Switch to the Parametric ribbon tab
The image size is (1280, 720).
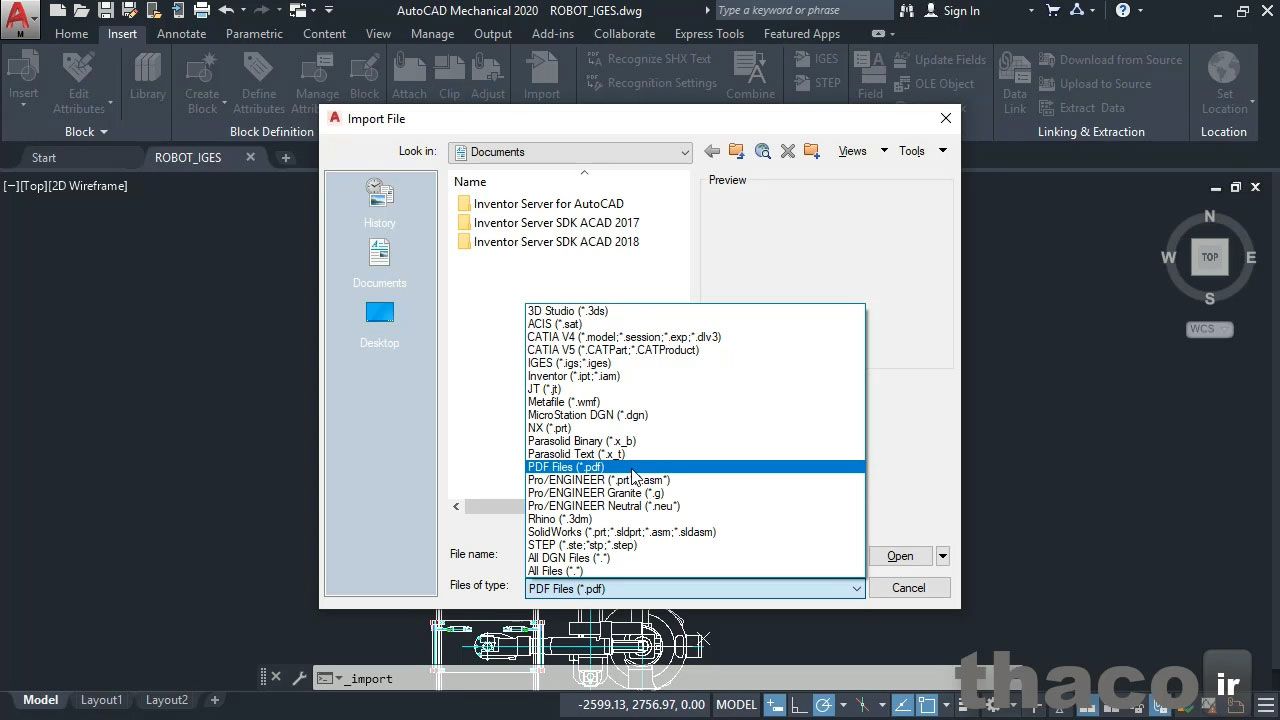coord(254,33)
